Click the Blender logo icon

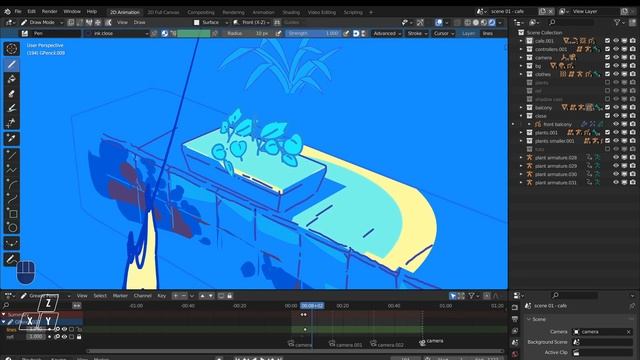(x=7, y=11)
